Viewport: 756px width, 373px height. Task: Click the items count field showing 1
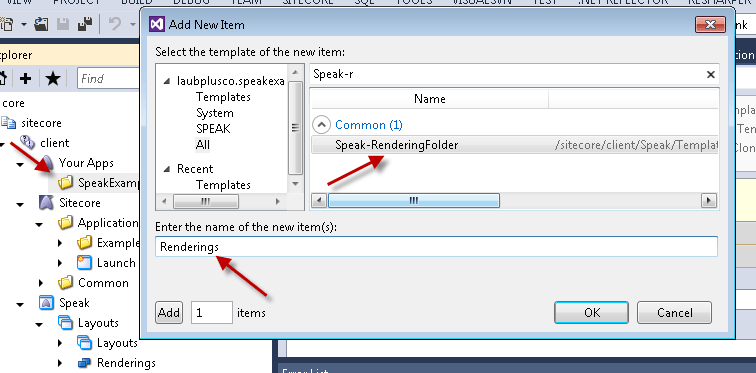coord(212,313)
